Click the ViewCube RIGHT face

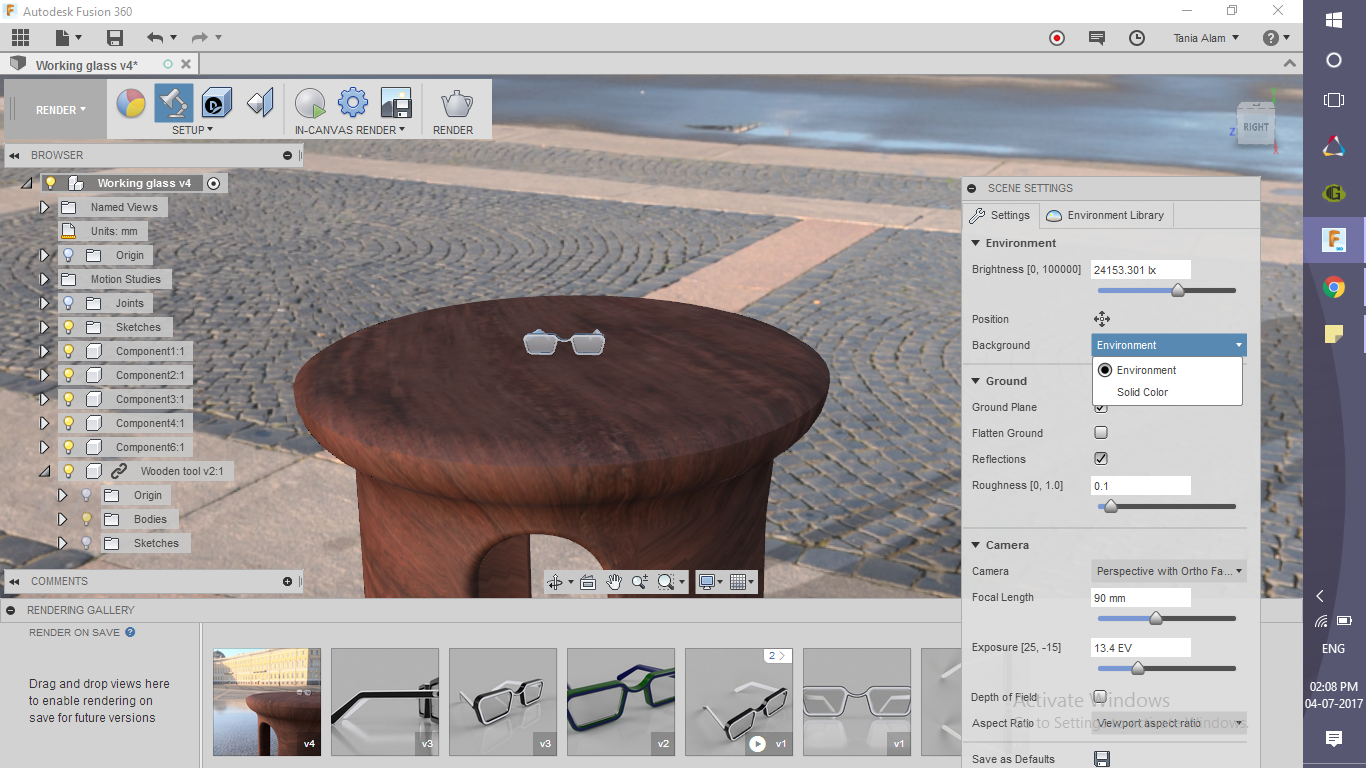[x=1256, y=127]
